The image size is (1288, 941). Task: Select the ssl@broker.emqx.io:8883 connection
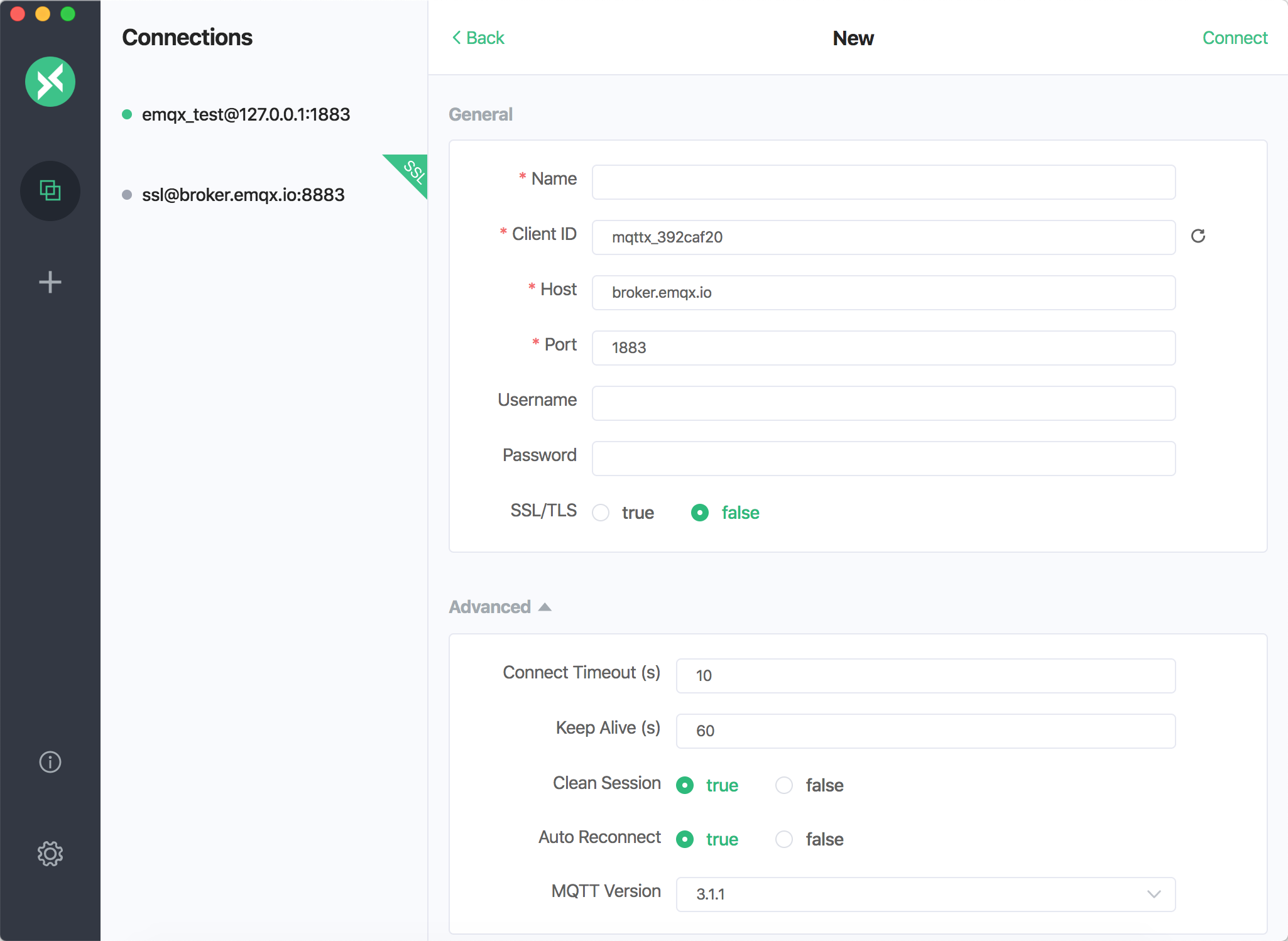click(243, 195)
